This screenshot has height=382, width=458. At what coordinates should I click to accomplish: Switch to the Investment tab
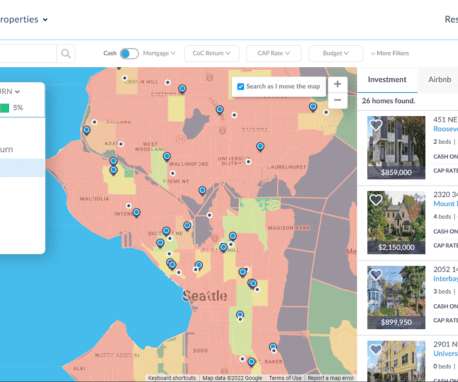coord(387,79)
